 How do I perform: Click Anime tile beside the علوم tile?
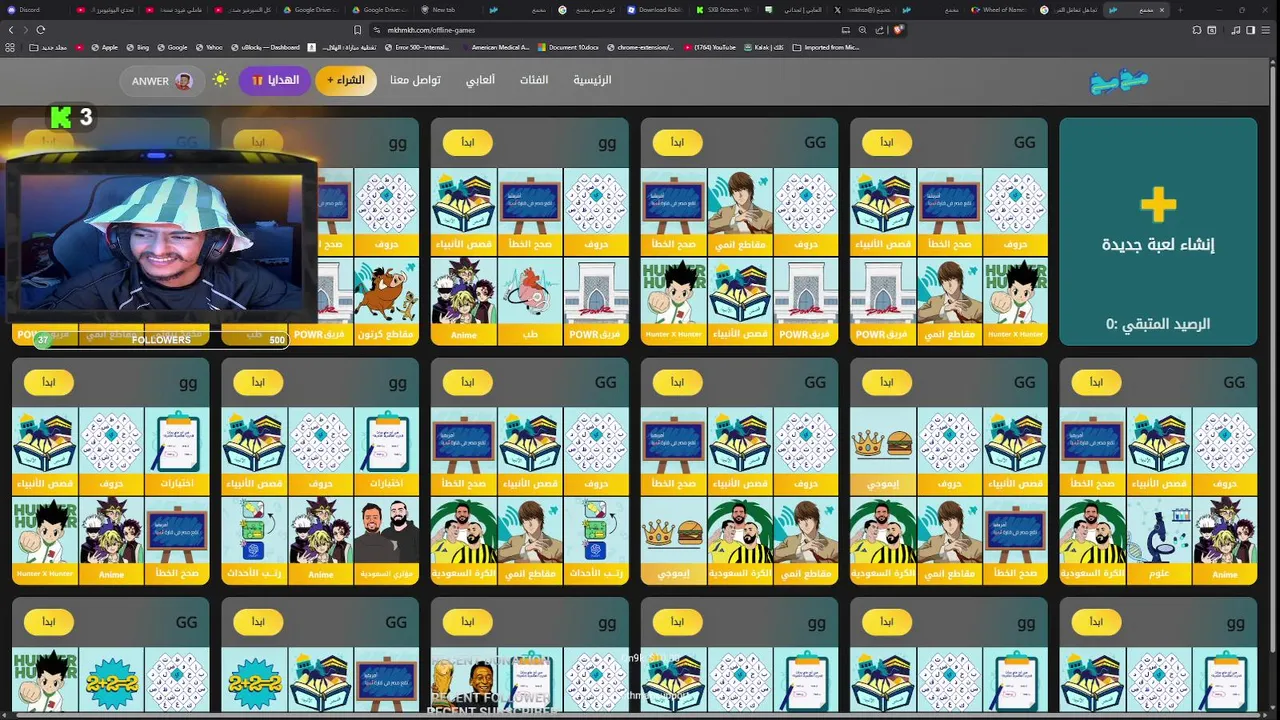pos(1225,541)
